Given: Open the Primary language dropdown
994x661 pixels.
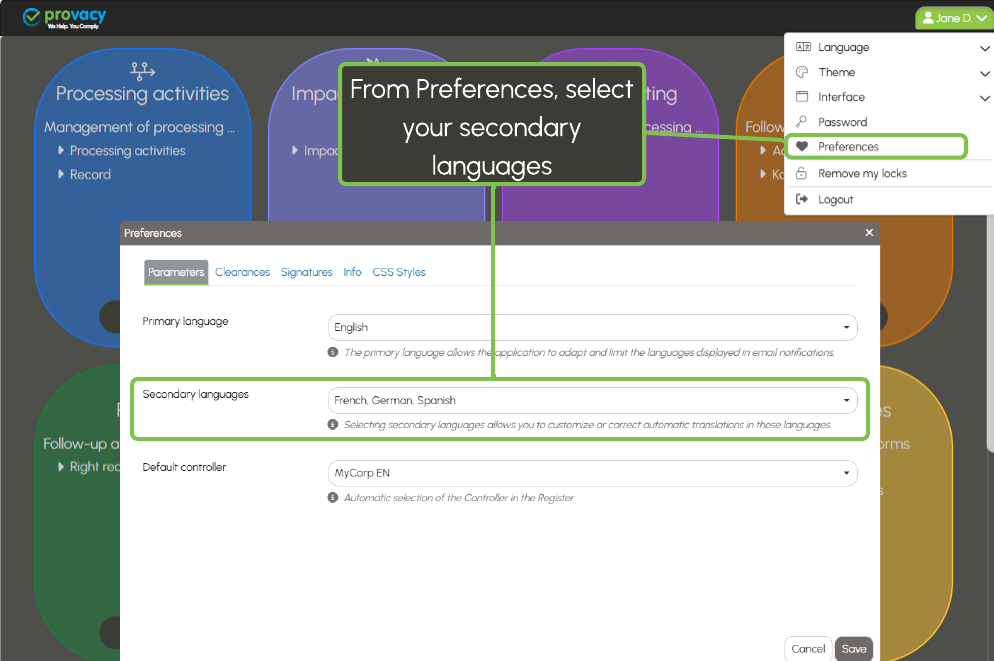Looking at the screenshot, I should tap(592, 327).
